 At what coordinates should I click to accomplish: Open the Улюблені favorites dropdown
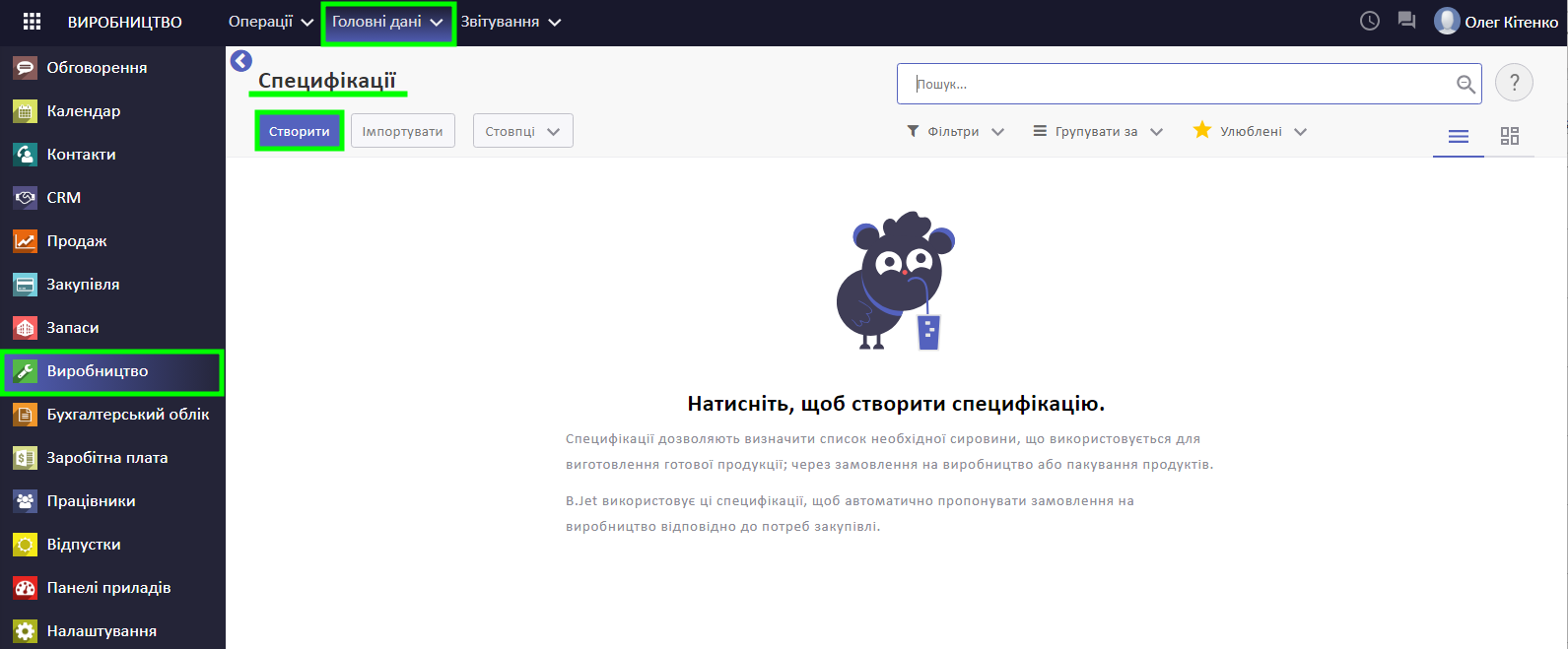coord(1250,132)
